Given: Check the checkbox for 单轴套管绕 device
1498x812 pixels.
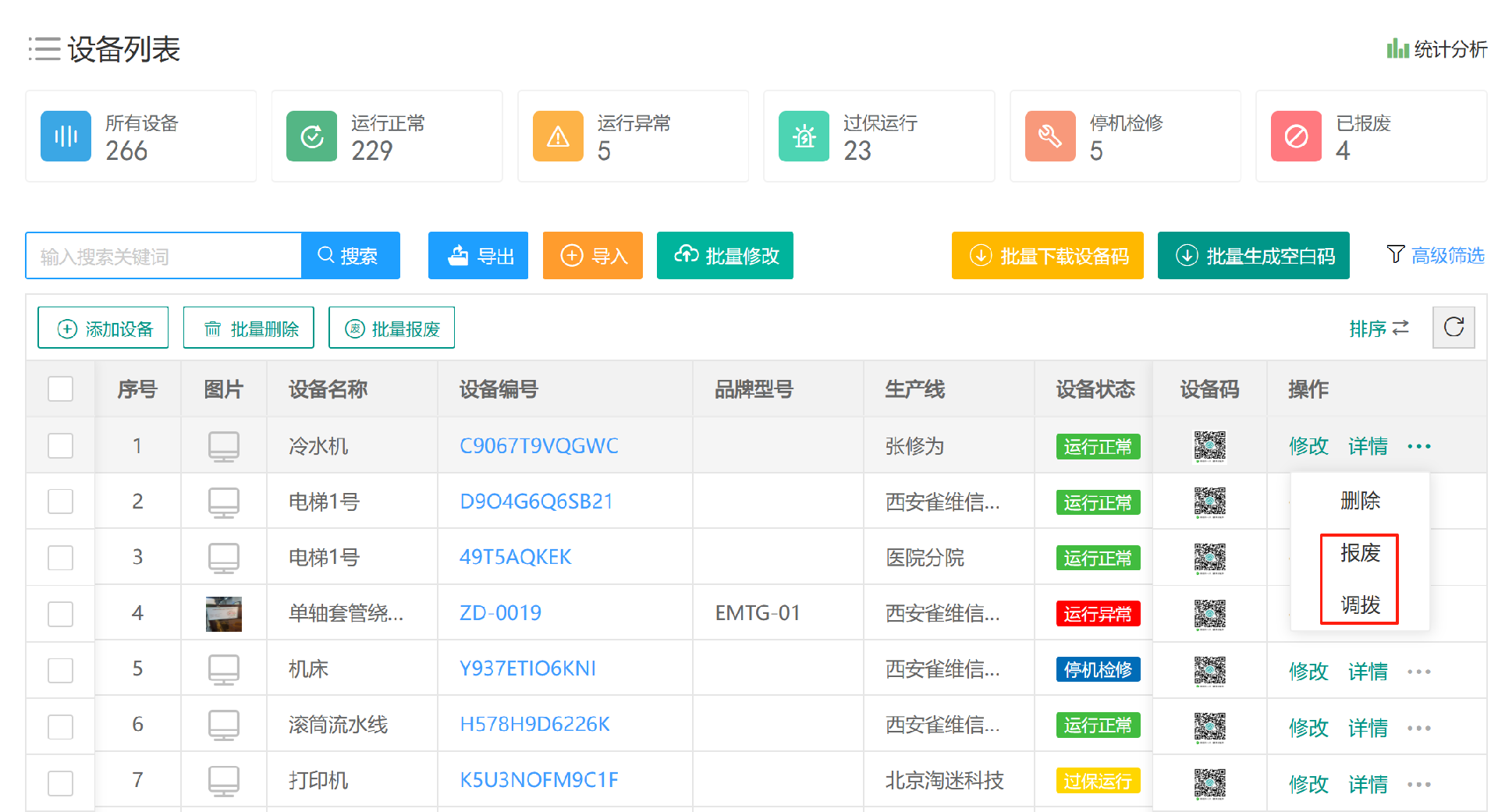Looking at the screenshot, I should [x=60, y=613].
